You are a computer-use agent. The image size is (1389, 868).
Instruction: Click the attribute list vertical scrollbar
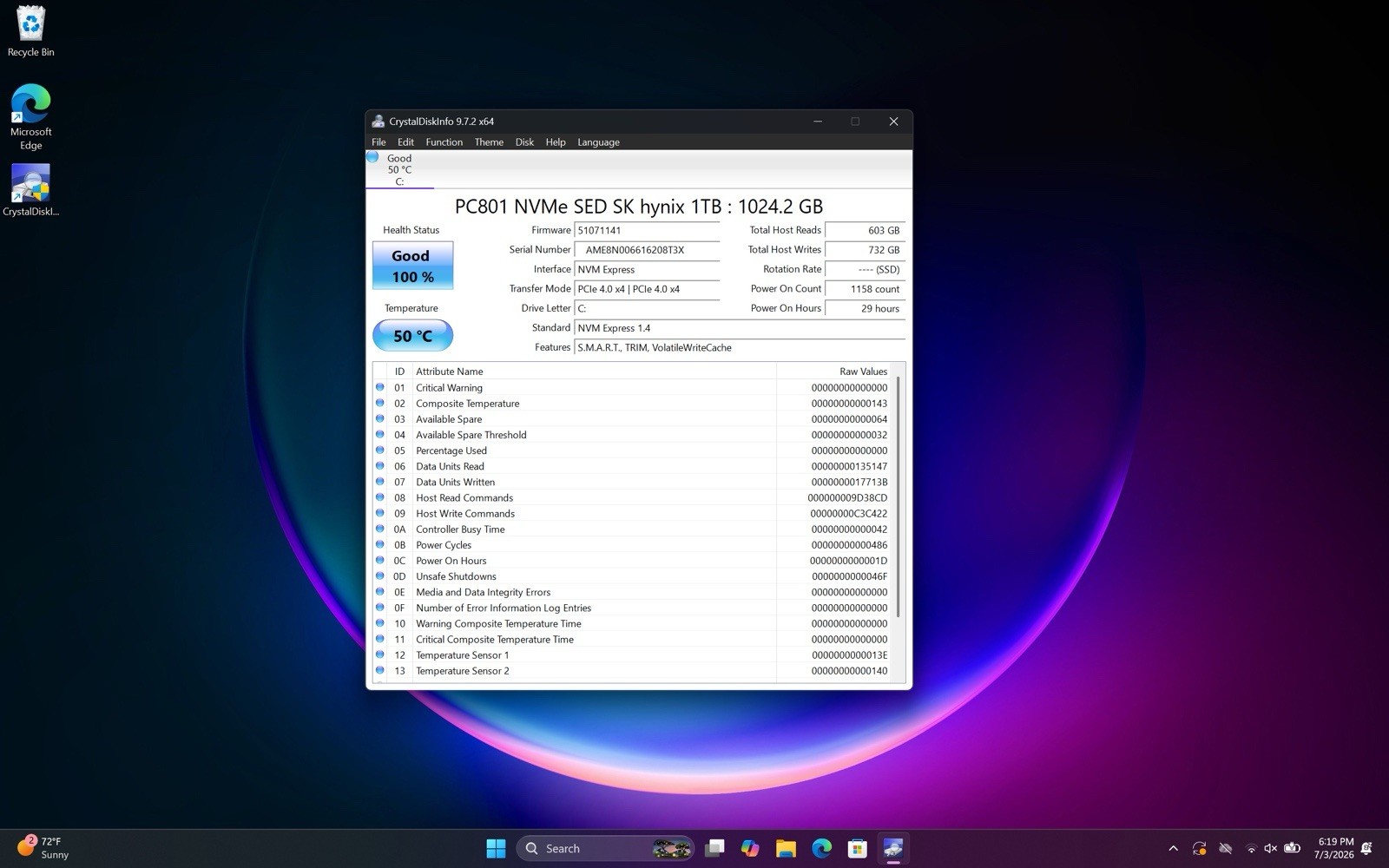pyautogui.click(x=899, y=497)
